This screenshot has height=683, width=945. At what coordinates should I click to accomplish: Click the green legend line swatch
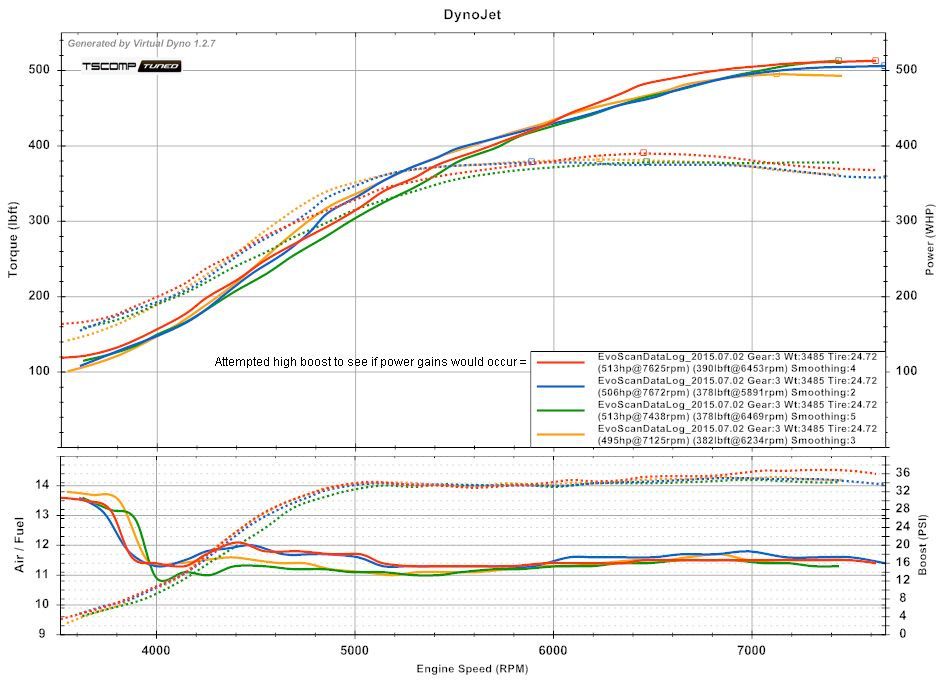click(x=561, y=409)
